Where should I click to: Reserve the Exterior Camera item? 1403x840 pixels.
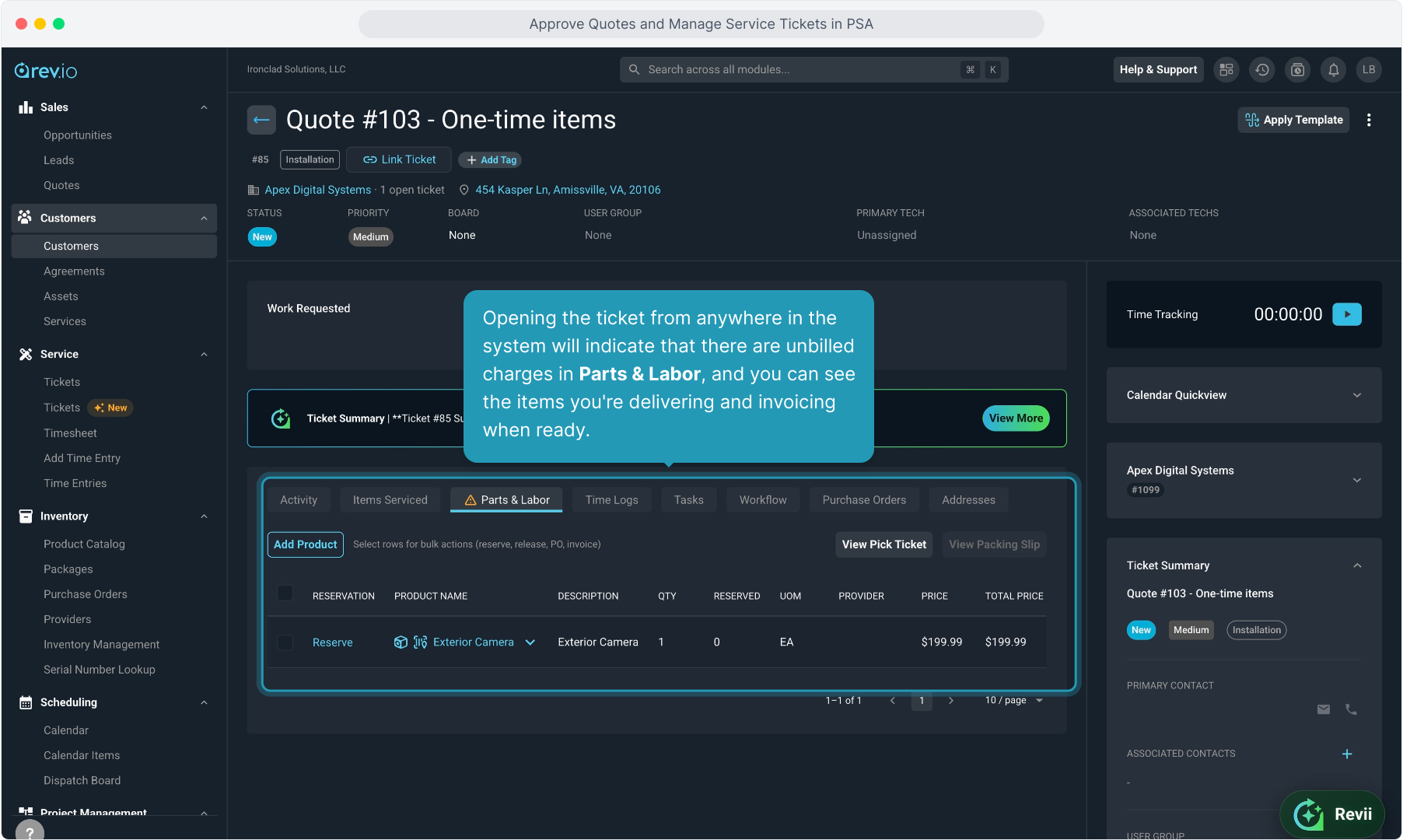(x=333, y=642)
